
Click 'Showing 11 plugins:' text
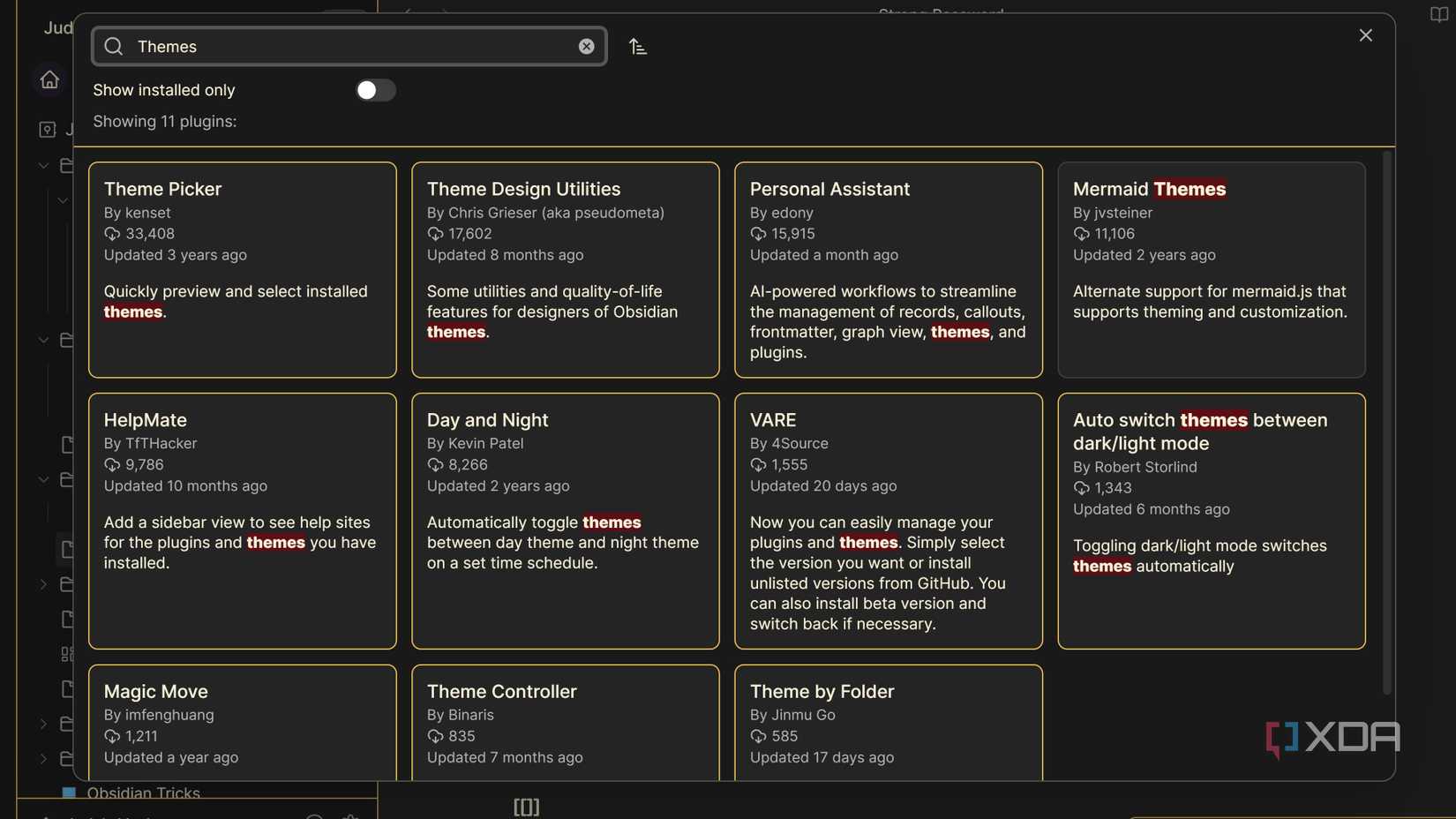pos(165,121)
